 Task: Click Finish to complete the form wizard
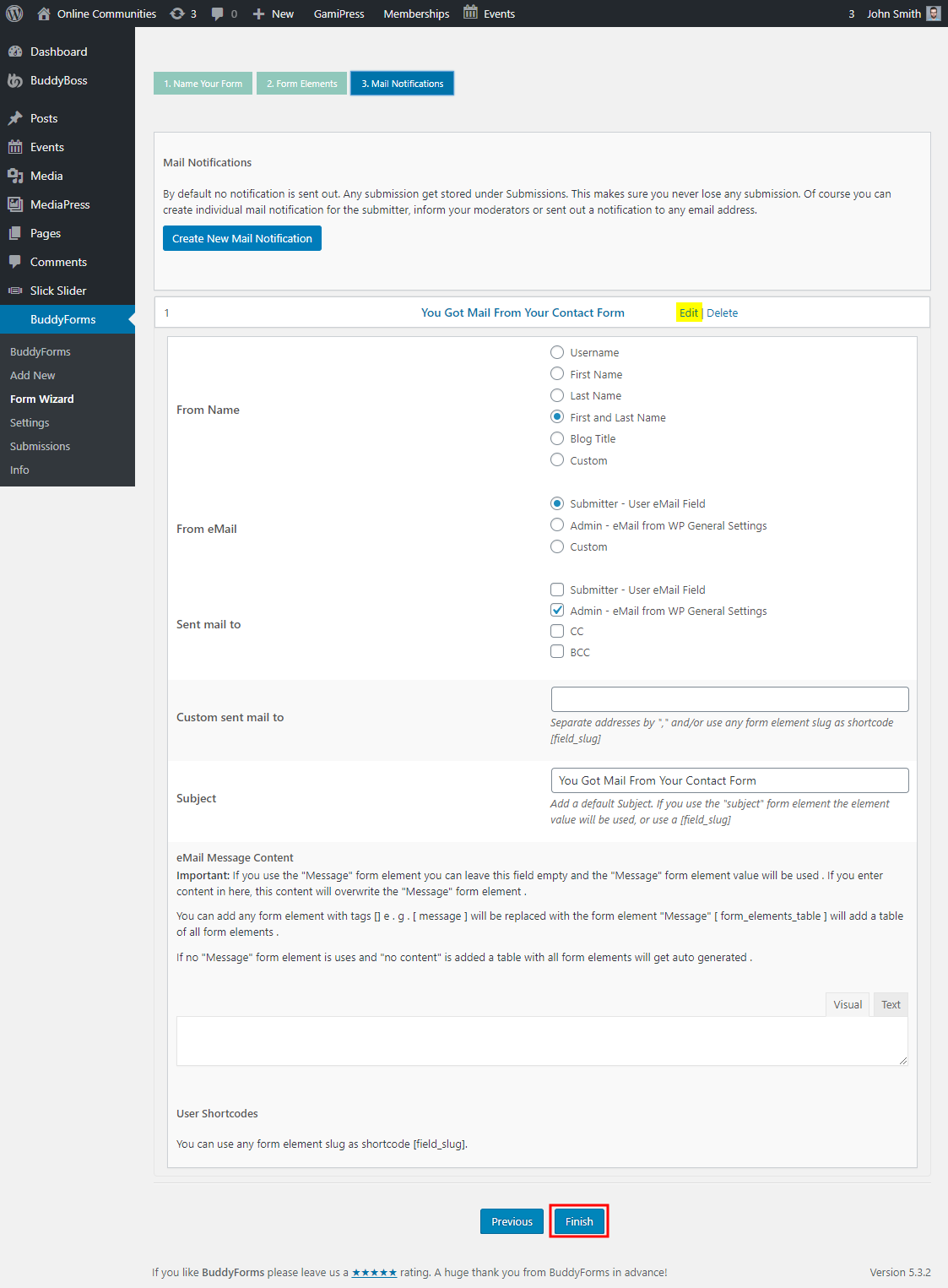tap(578, 1220)
